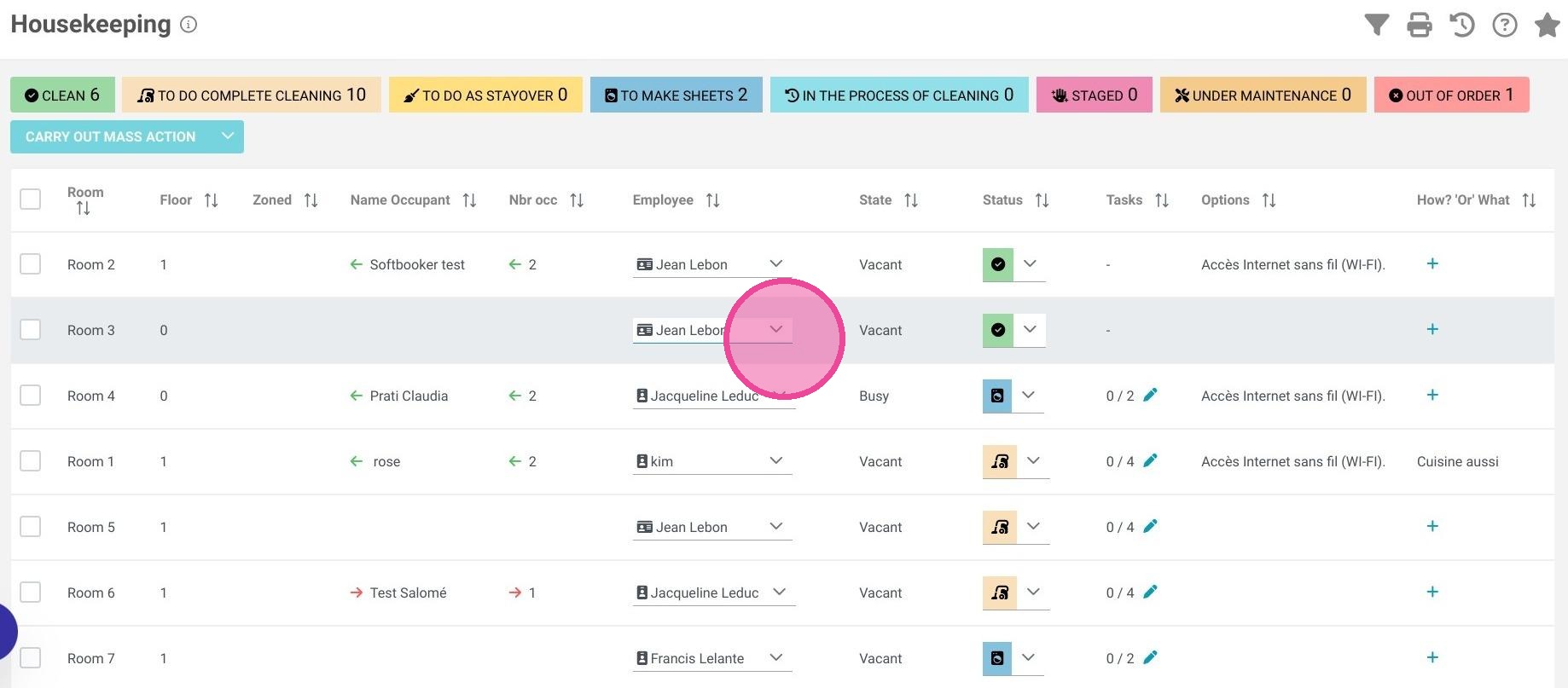Sort by State column arrows
The image size is (1568, 688).
tap(911, 200)
